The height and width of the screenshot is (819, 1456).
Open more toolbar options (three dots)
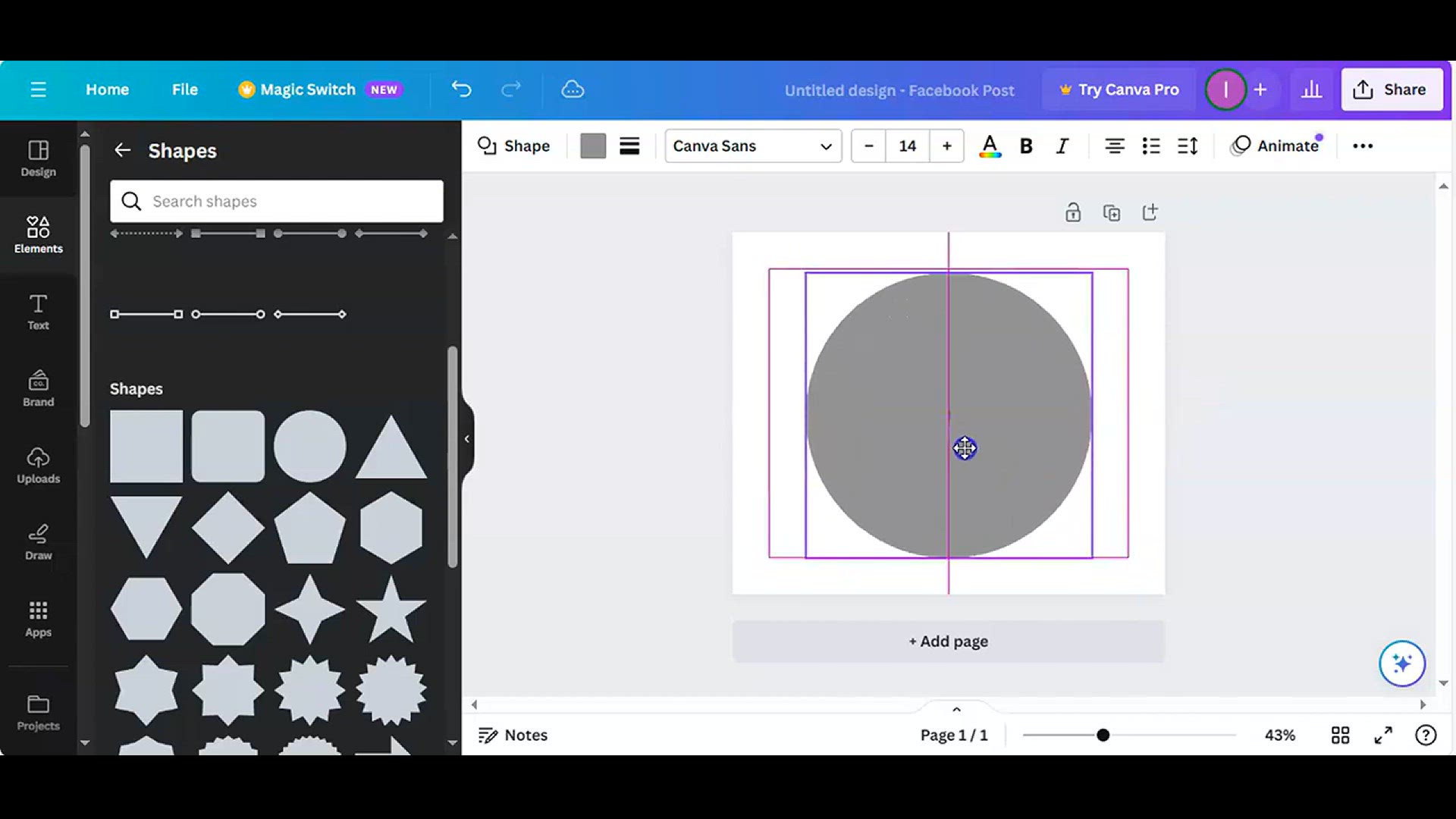tap(1363, 146)
